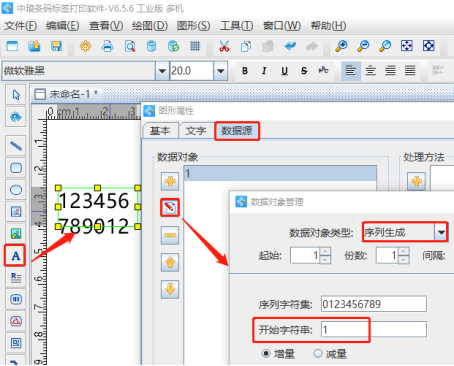Increase the 起始 spinner value
The width and height of the screenshot is (454, 366).
click(x=325, y=252)
